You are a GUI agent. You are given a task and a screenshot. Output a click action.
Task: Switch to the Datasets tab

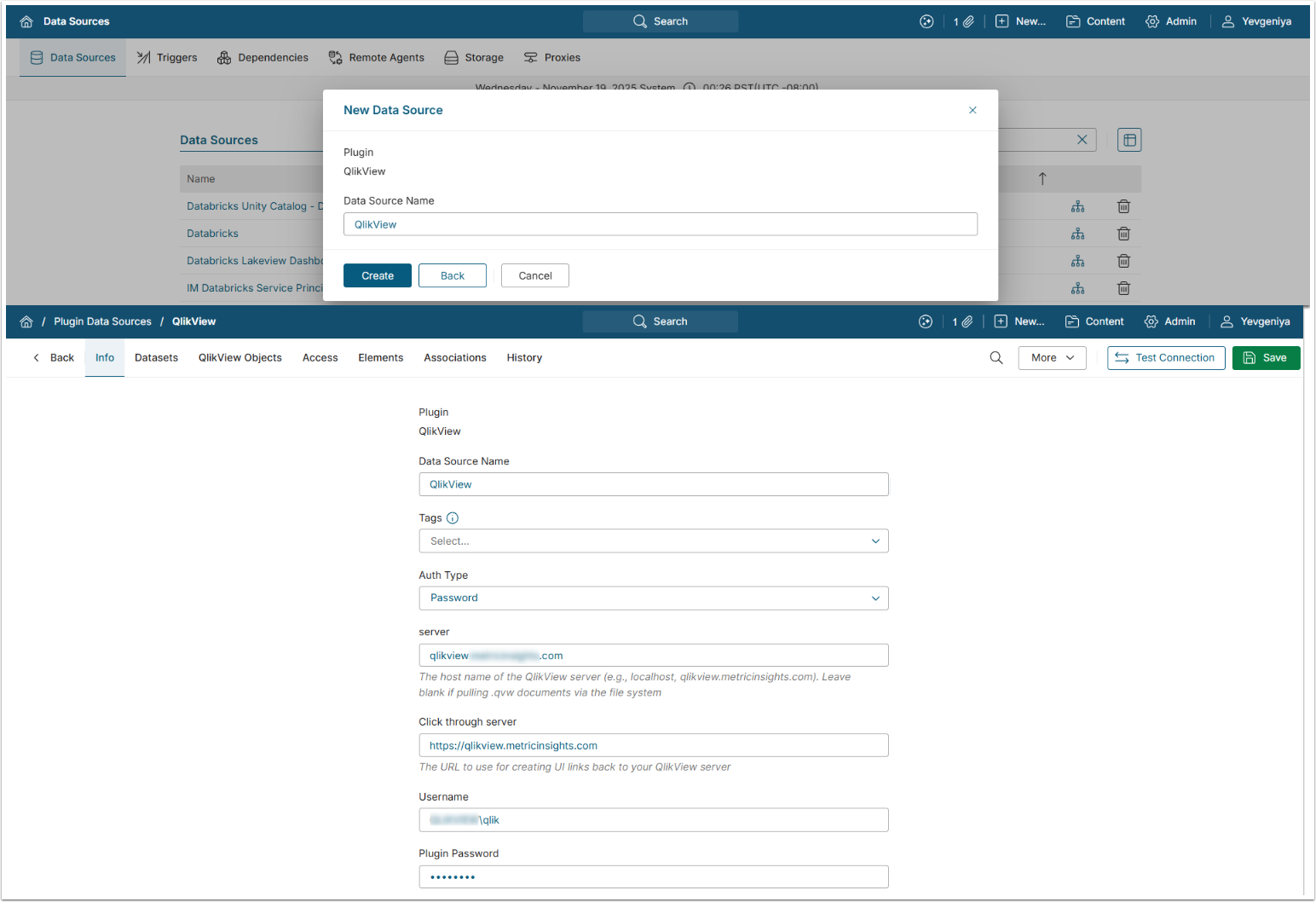tap(157, 358)
